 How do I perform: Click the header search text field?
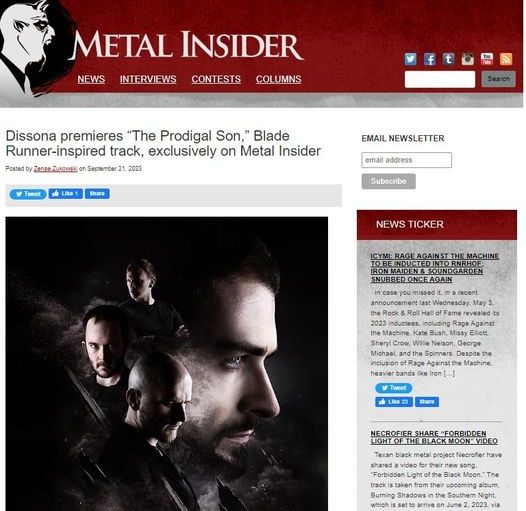pos(440,79)
